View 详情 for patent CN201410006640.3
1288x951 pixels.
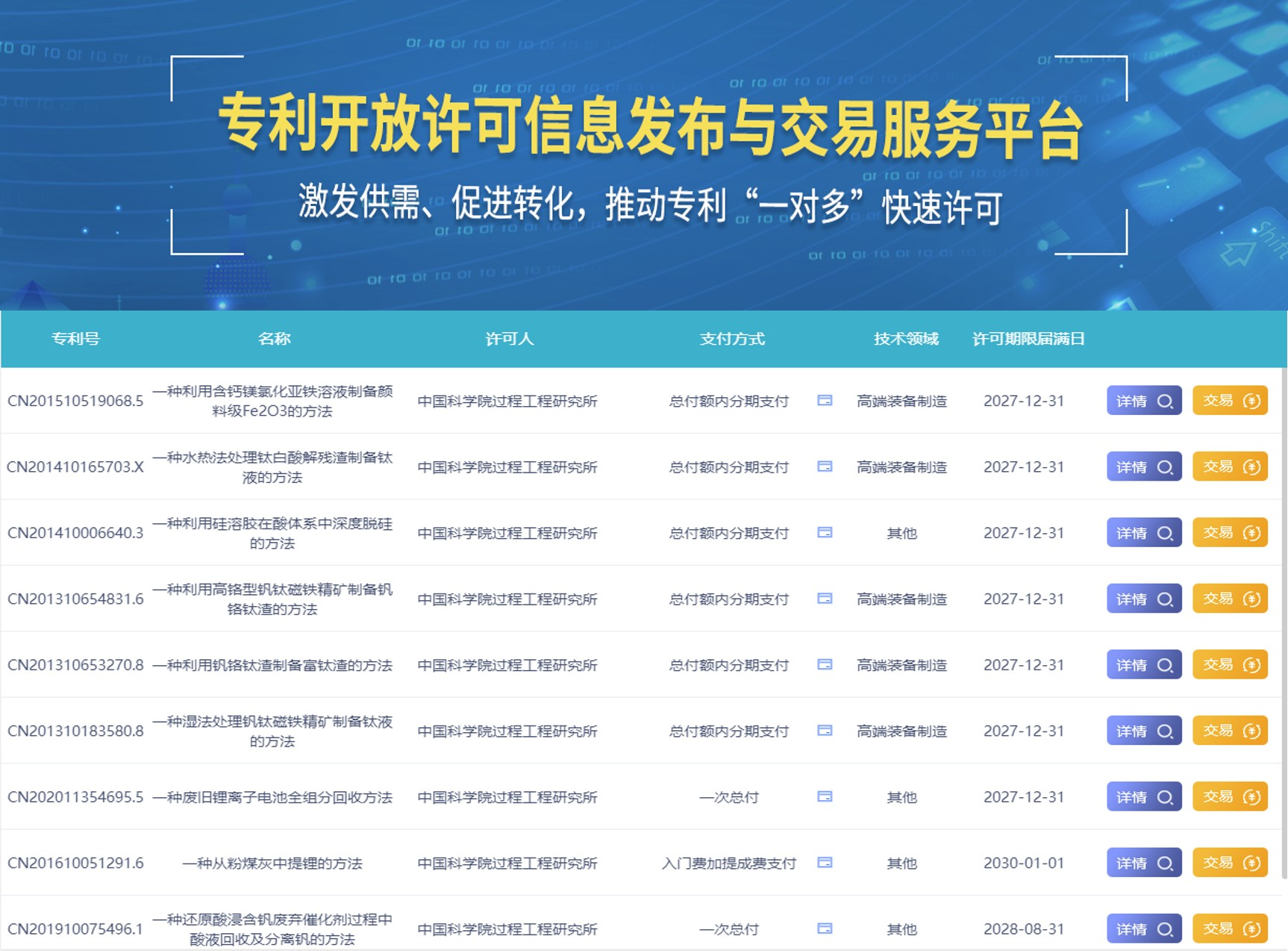pos(1143,533)
